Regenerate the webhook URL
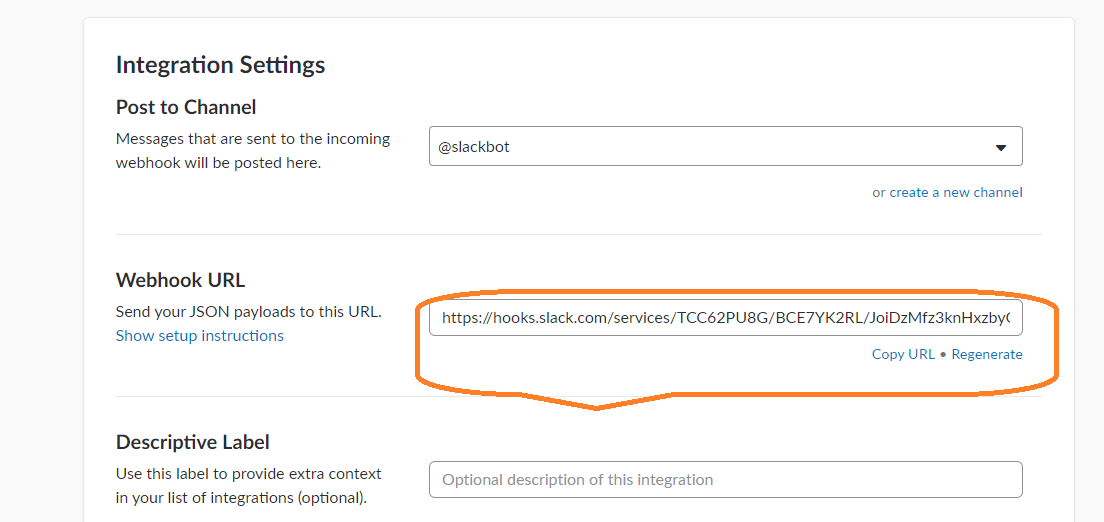The height and width of the screenshot is (522, 1104). pyautogui.click(x=987, y=354)
